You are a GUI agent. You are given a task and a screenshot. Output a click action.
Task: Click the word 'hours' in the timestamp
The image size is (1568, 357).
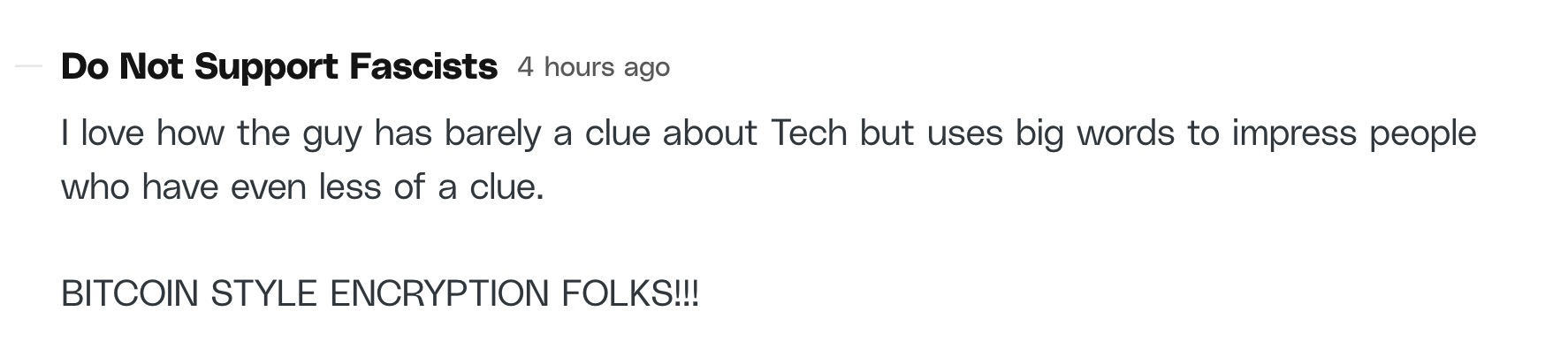pos(581,67)
